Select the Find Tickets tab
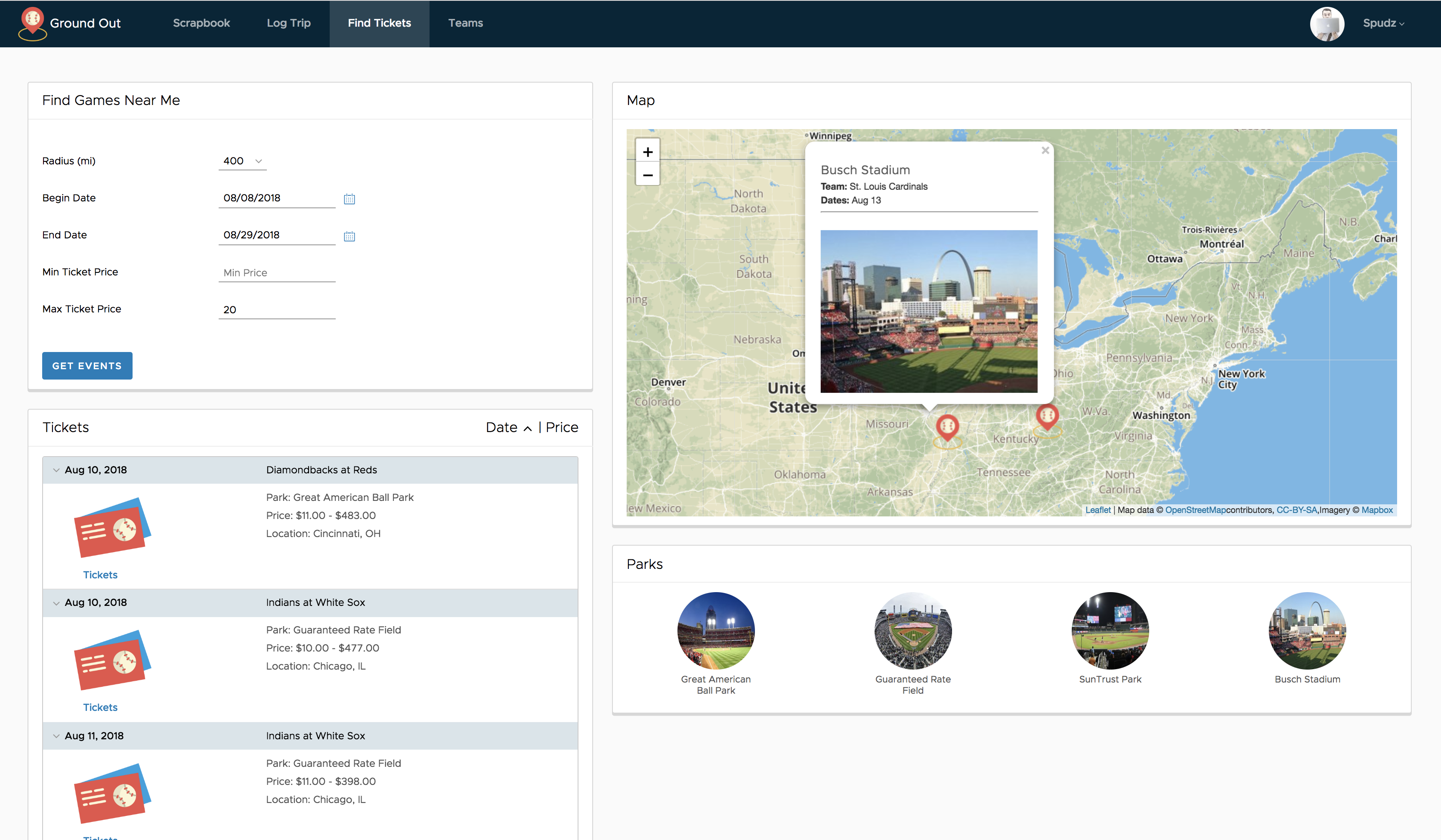 (380, 23)
